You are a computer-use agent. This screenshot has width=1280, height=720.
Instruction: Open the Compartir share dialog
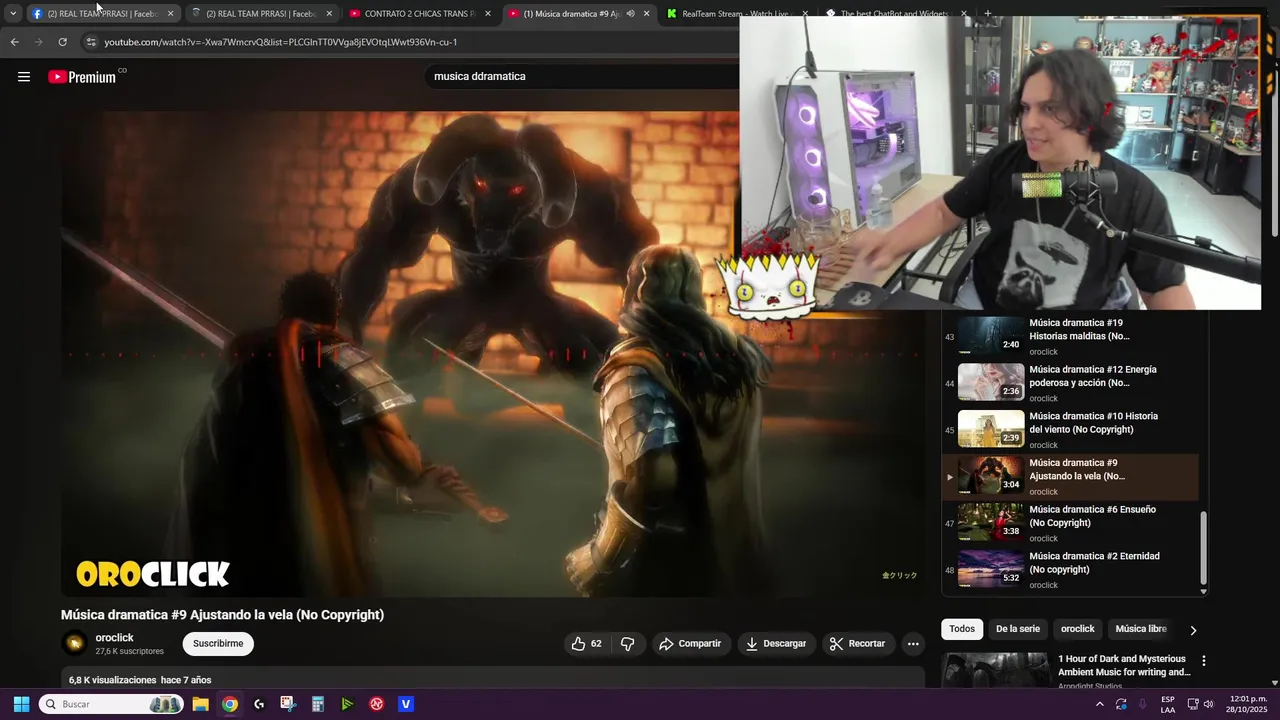pos(690,644)
